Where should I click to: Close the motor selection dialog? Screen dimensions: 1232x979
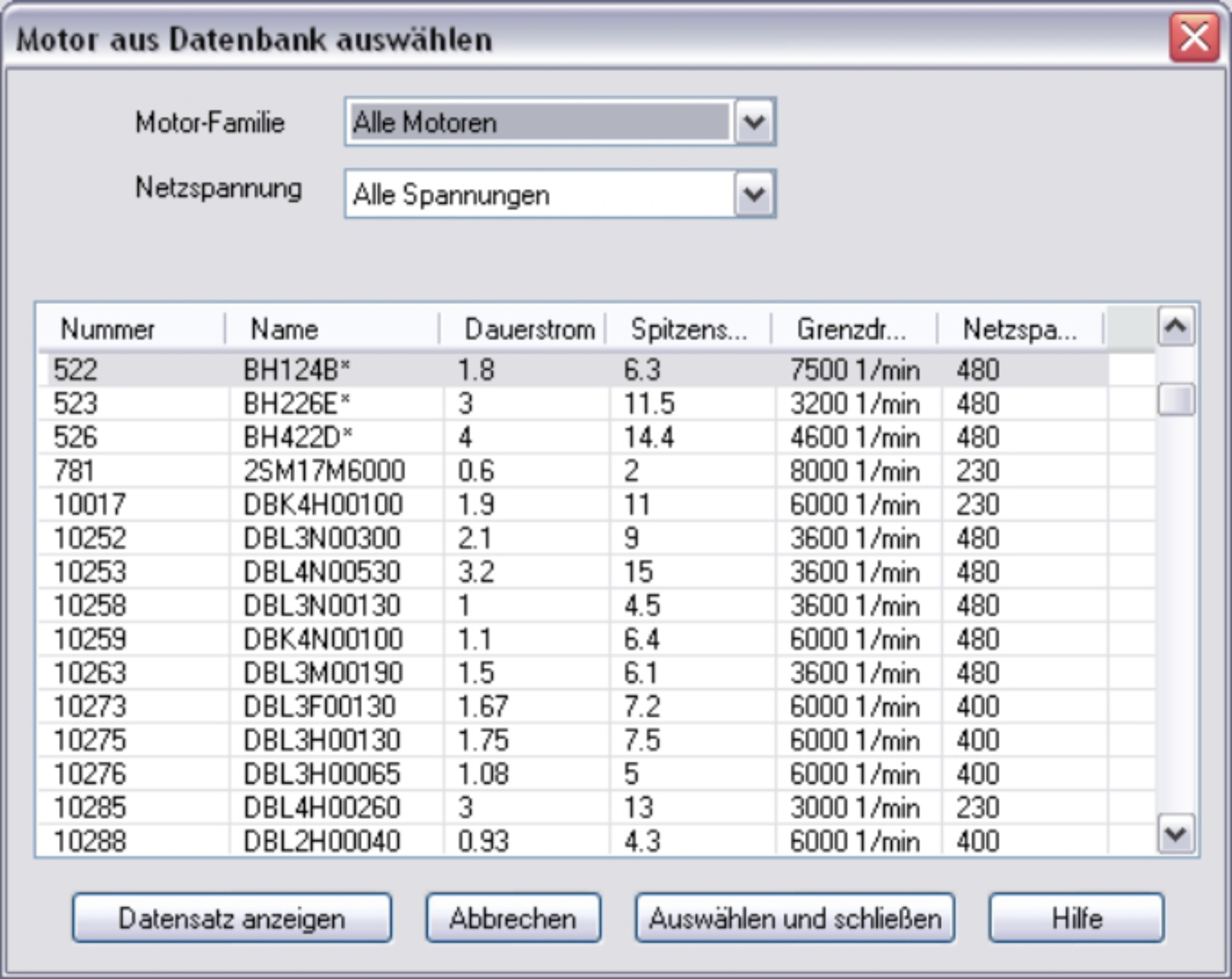pyautogui.click(x=1194, y=38)
